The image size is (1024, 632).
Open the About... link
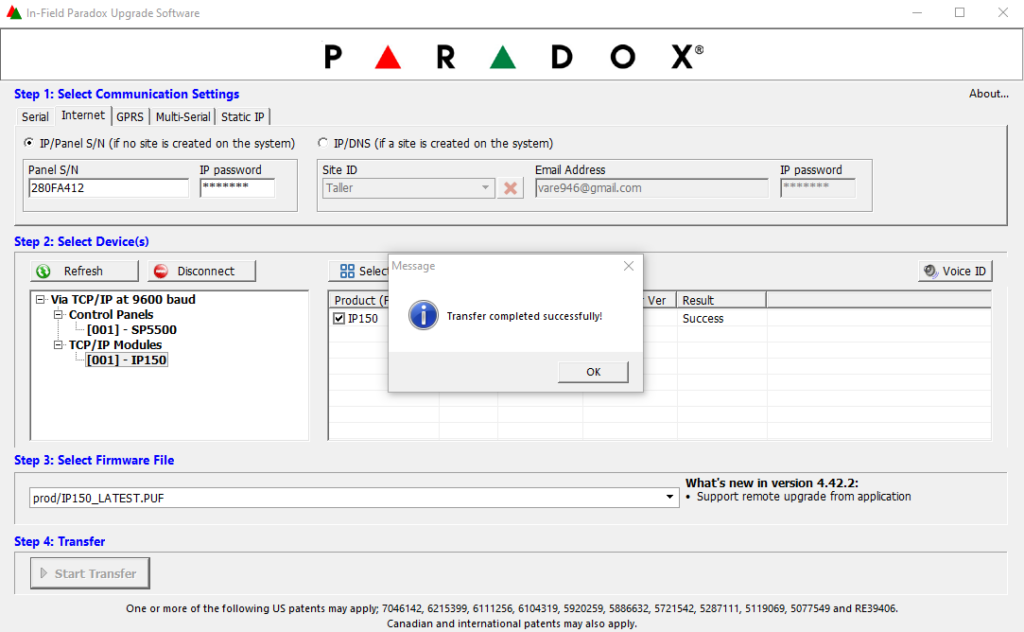[989, 94]
